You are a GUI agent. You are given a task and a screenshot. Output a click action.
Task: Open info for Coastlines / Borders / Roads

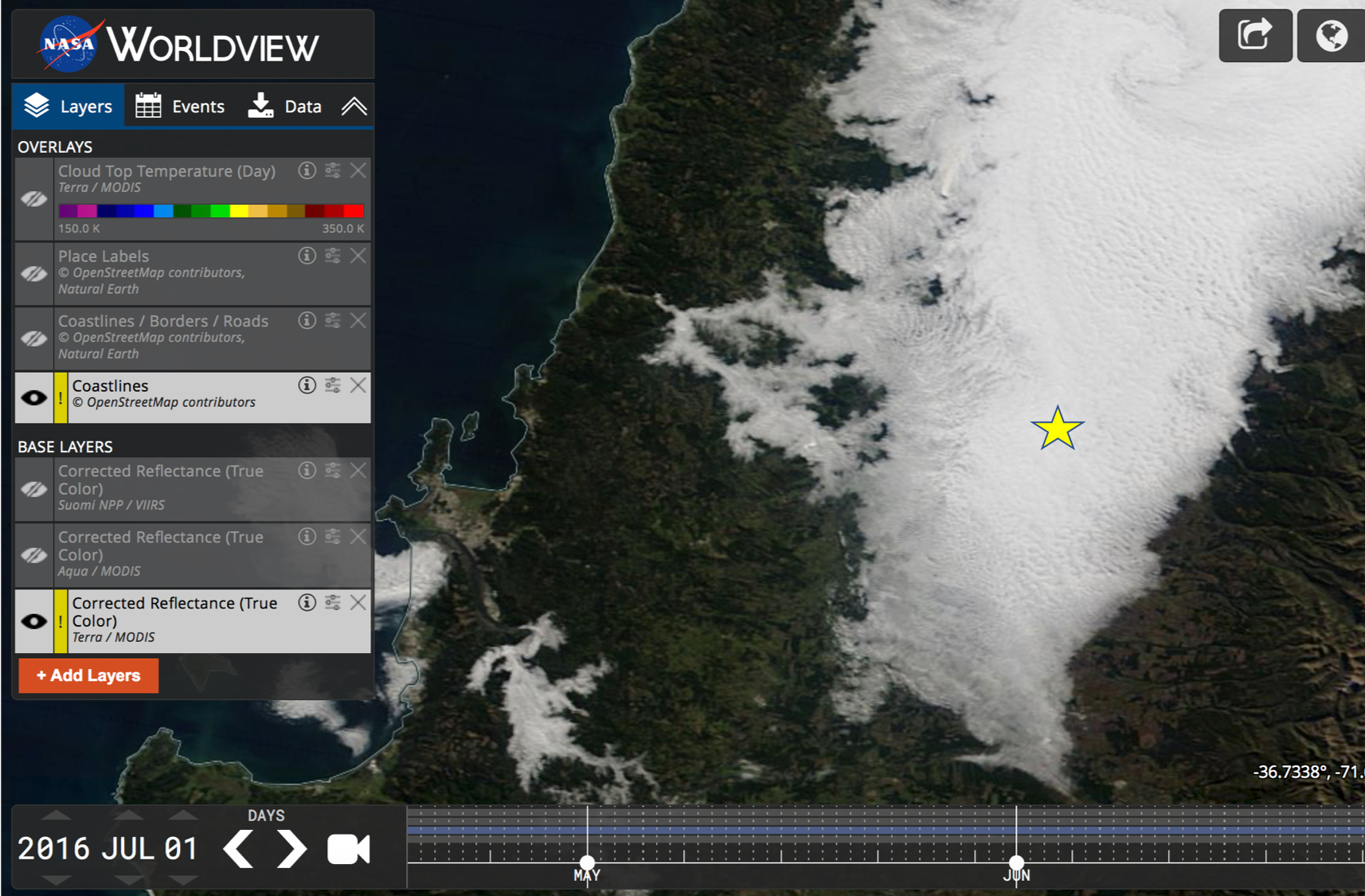pyautogui.click(x=307, y=320)
